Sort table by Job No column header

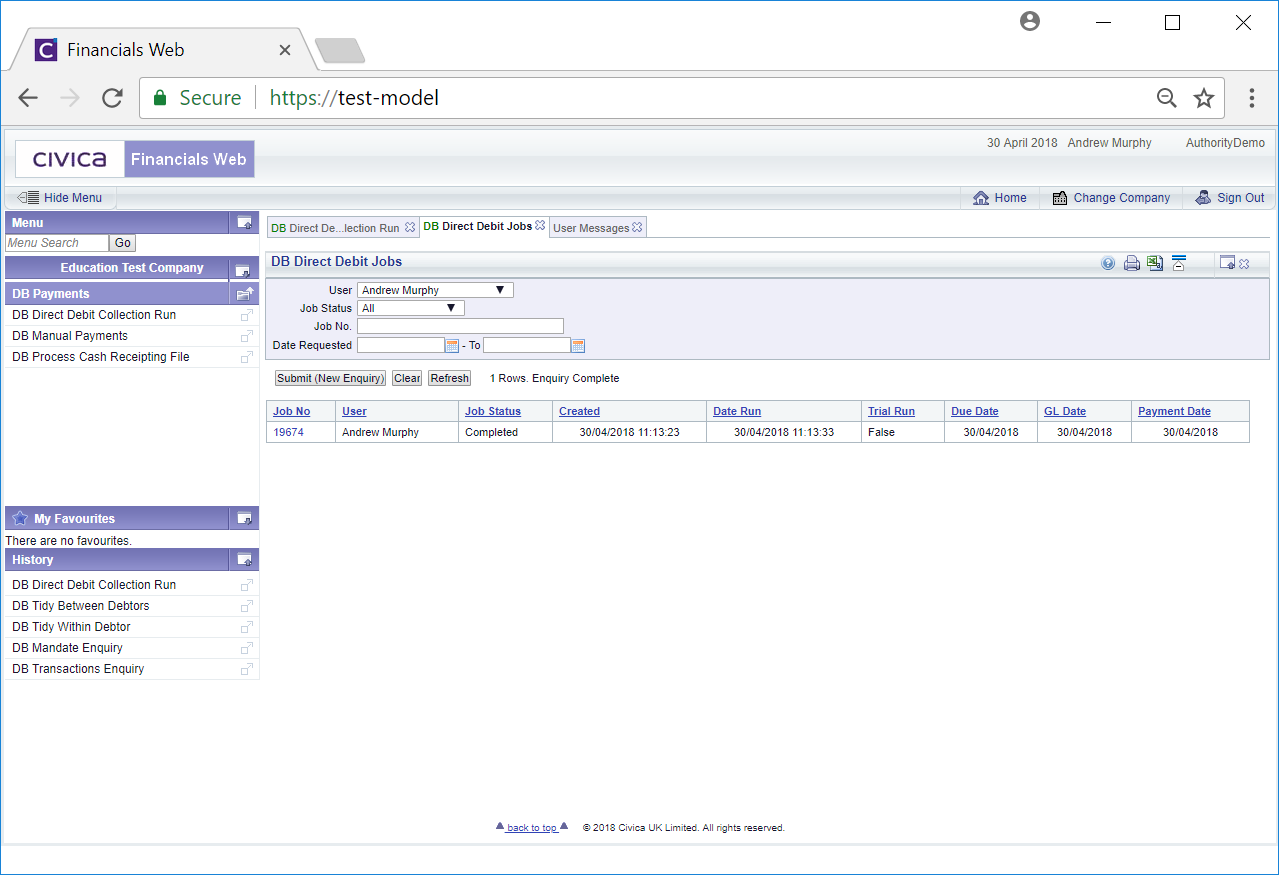click(292, 411)
